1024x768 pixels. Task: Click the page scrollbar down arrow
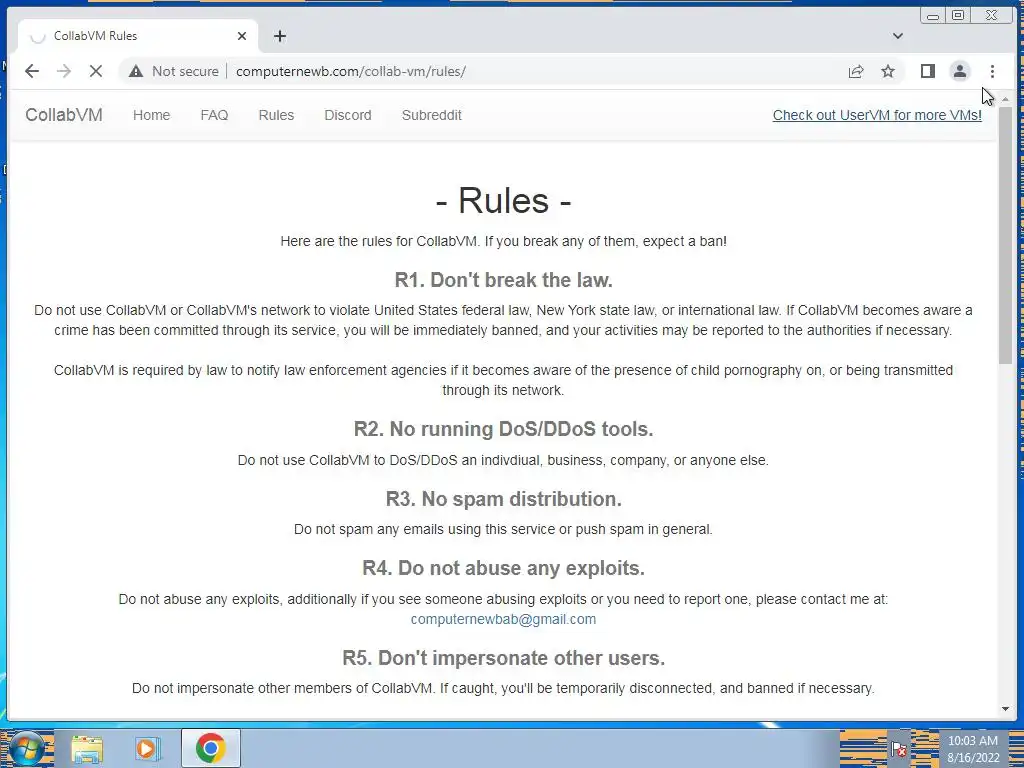(1006, 709)
